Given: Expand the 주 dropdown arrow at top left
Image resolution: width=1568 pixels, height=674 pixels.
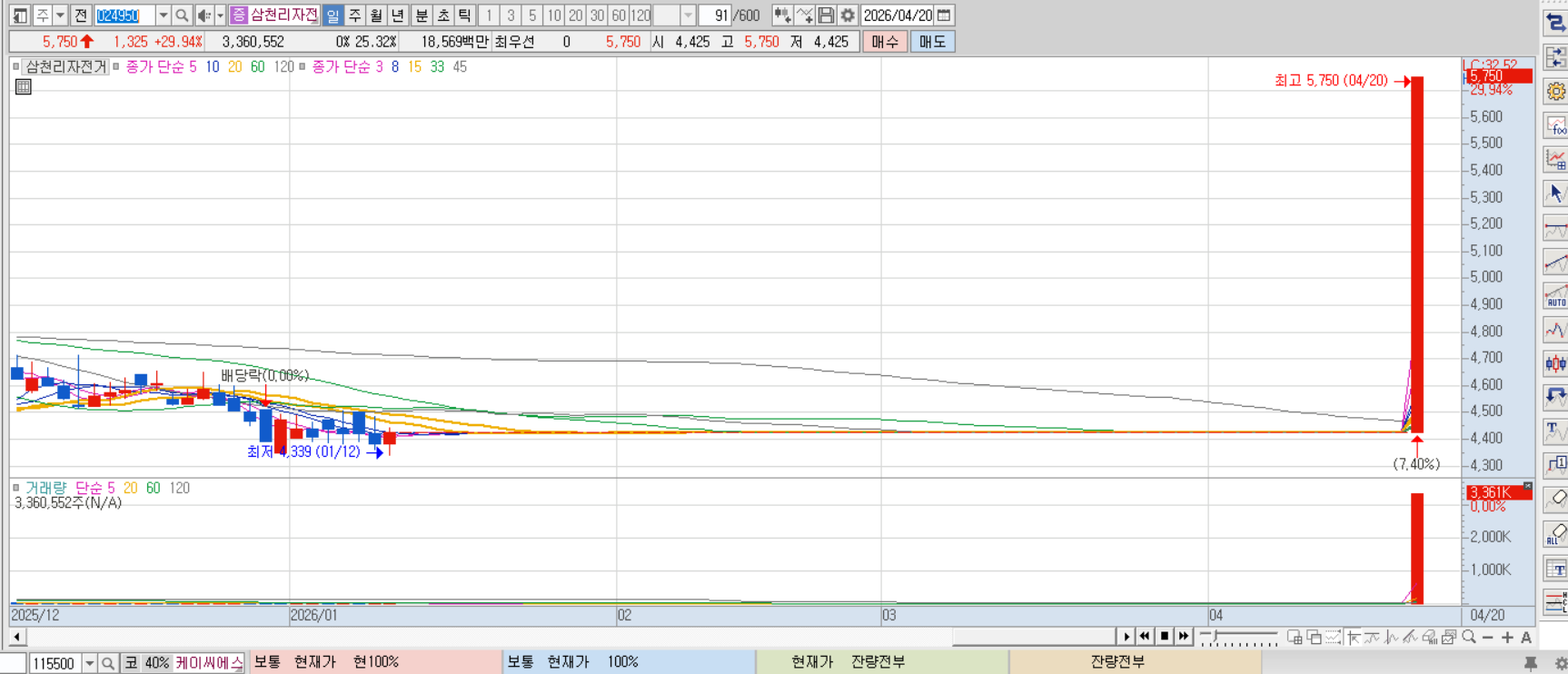Looking at the screenshot, I should [60, 15].
